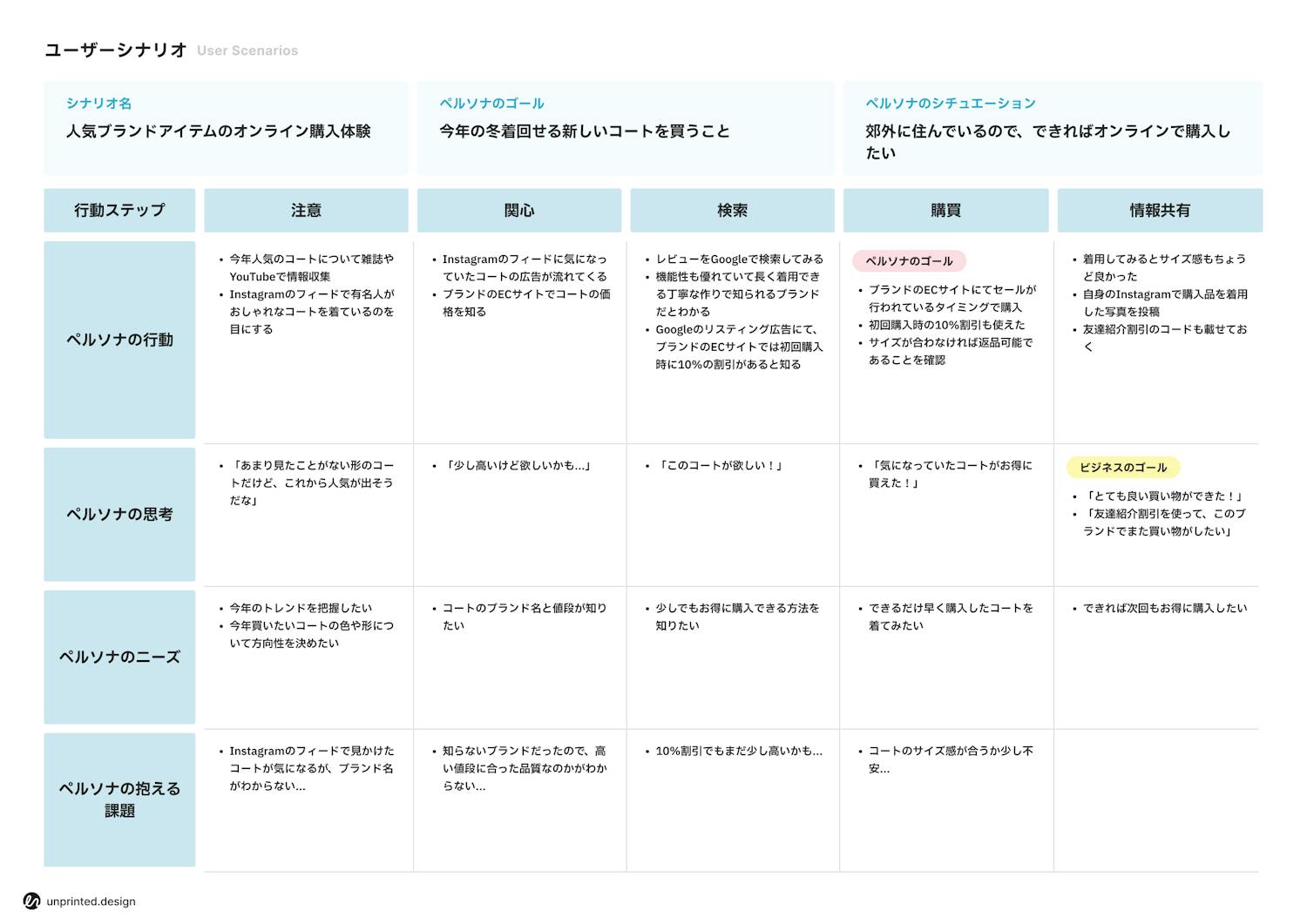Click the ユーザーシナリオ page title
The image size is (1307, 924).
[x=116, y=51]
